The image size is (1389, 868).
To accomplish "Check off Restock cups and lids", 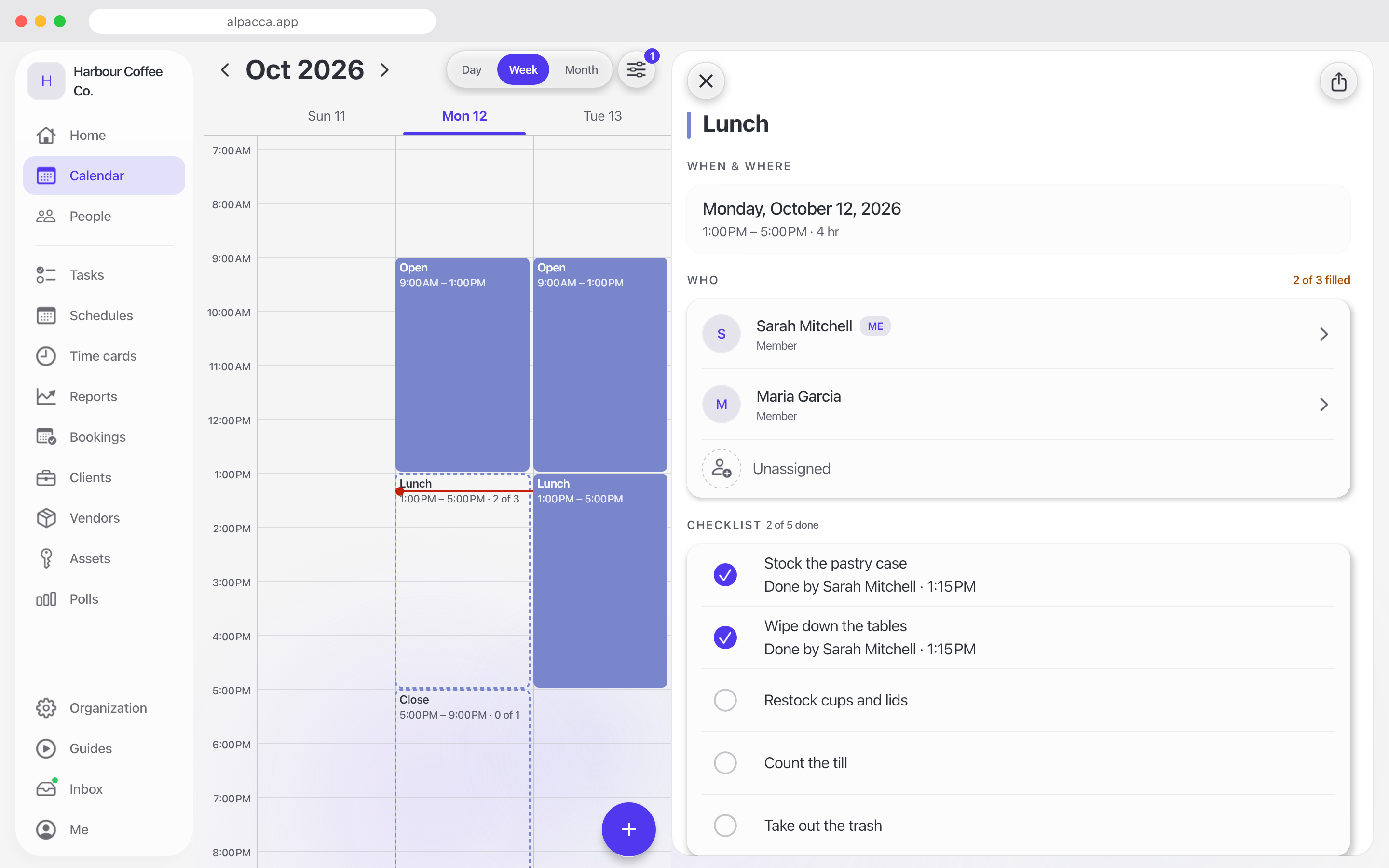I will (x=725, y=700).
